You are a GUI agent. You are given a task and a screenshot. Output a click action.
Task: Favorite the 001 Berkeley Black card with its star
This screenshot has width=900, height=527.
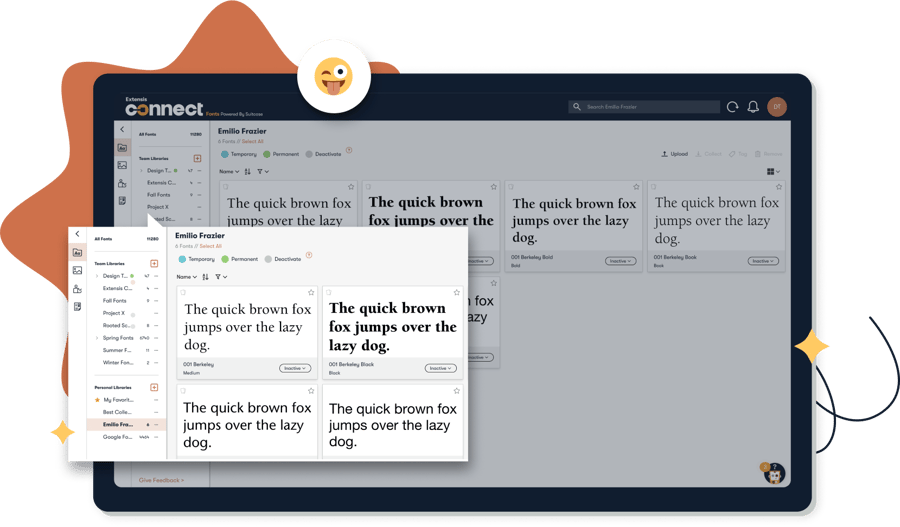[457, 293]
